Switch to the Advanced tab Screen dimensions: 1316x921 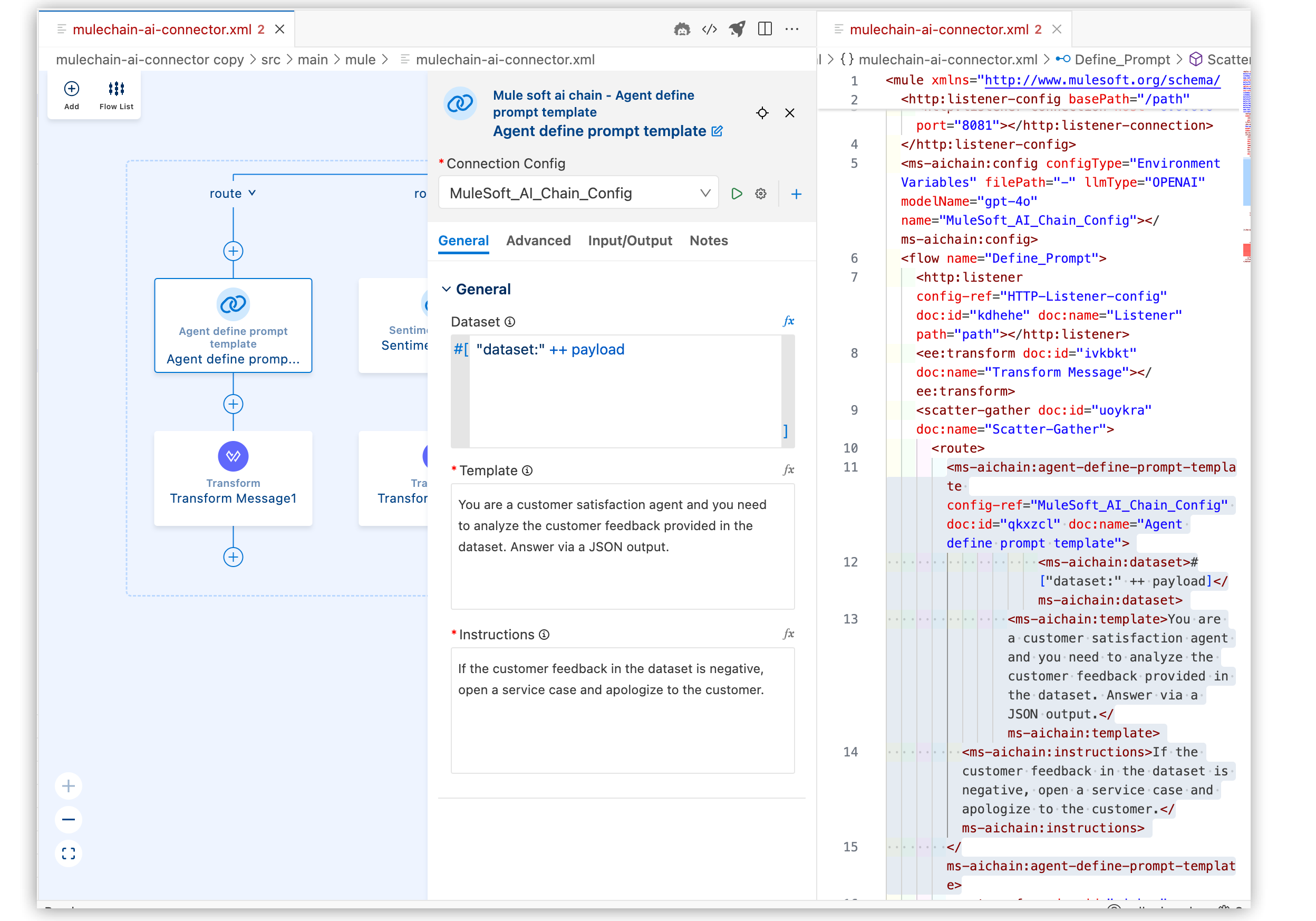click(538, 241)
